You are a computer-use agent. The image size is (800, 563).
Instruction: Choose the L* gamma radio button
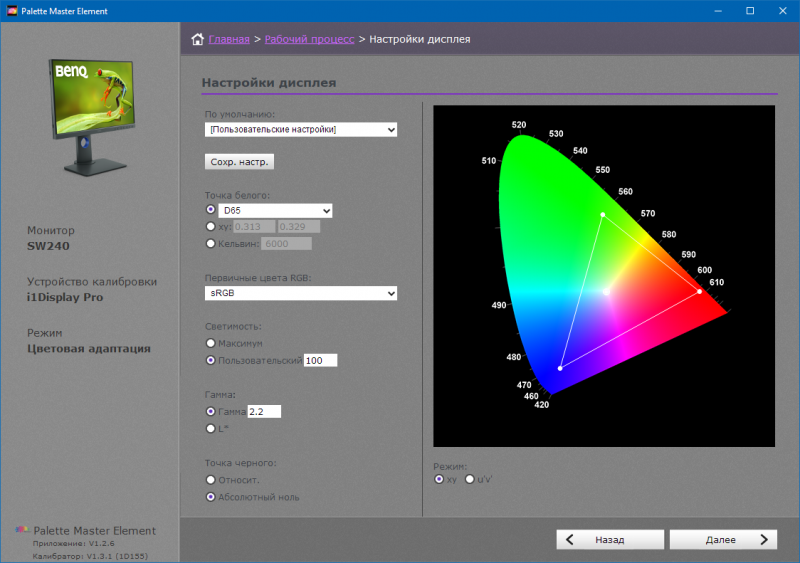tap(210, 428)
